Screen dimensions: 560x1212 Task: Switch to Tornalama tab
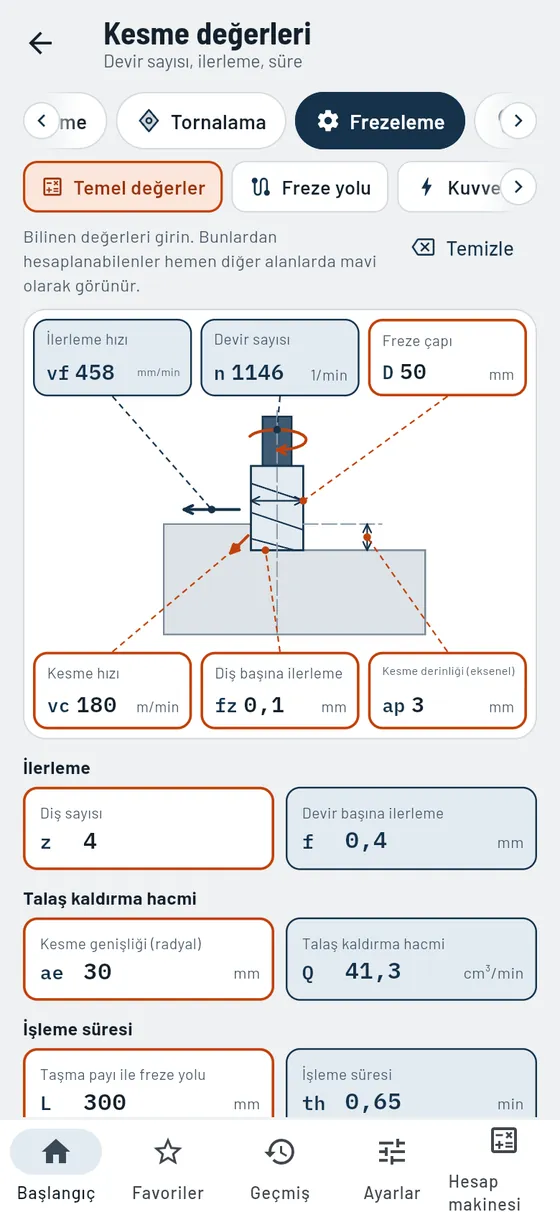(x=203, y=121)
